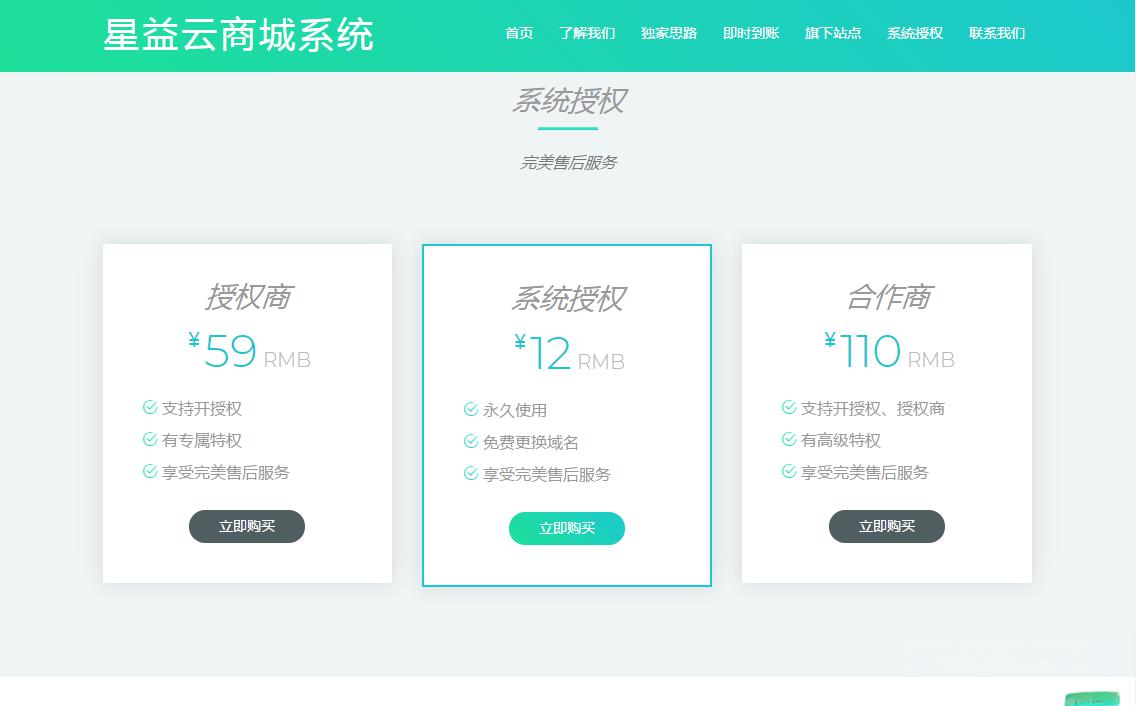1136x706 pixels.
Task: Click the check icon beside 支持开授权、授权商
Action: [x=789, y=407]
